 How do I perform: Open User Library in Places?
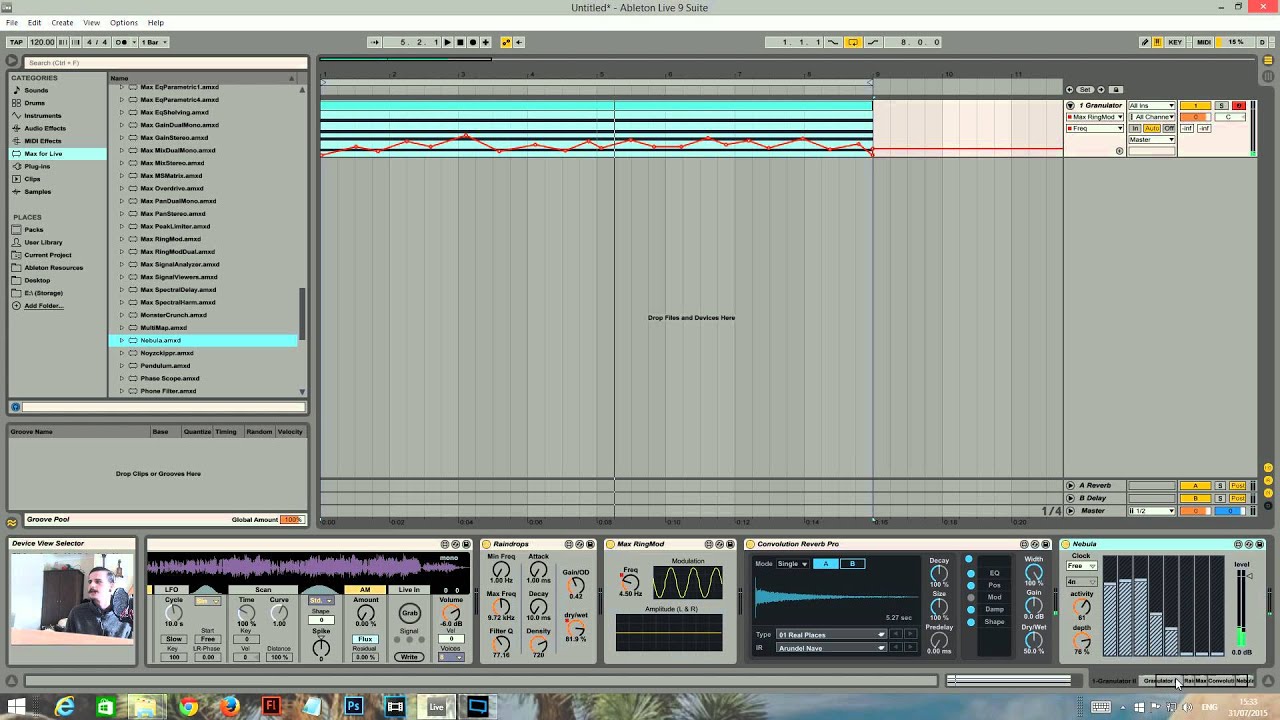43,242
